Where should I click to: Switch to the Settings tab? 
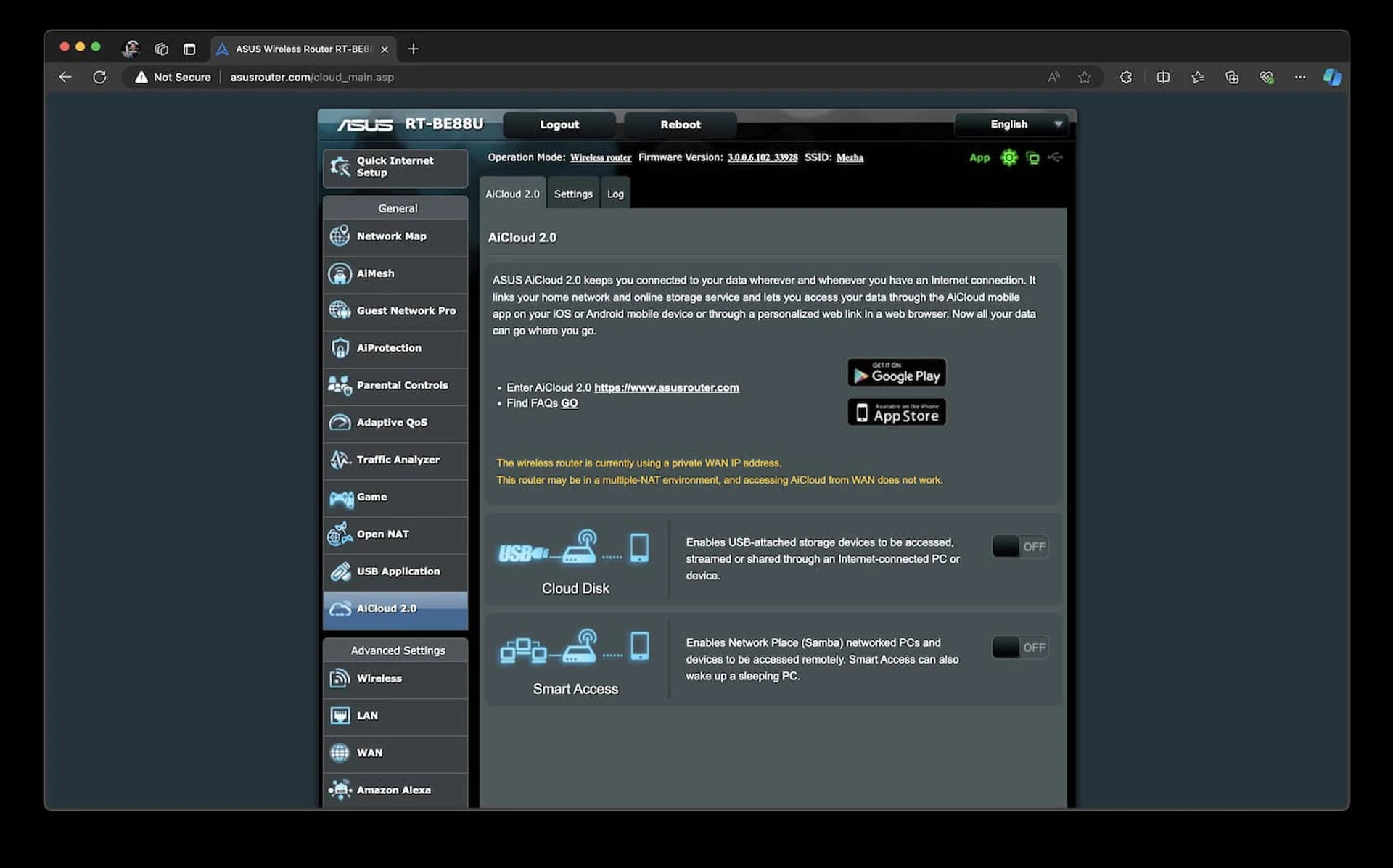pos(573,194)
